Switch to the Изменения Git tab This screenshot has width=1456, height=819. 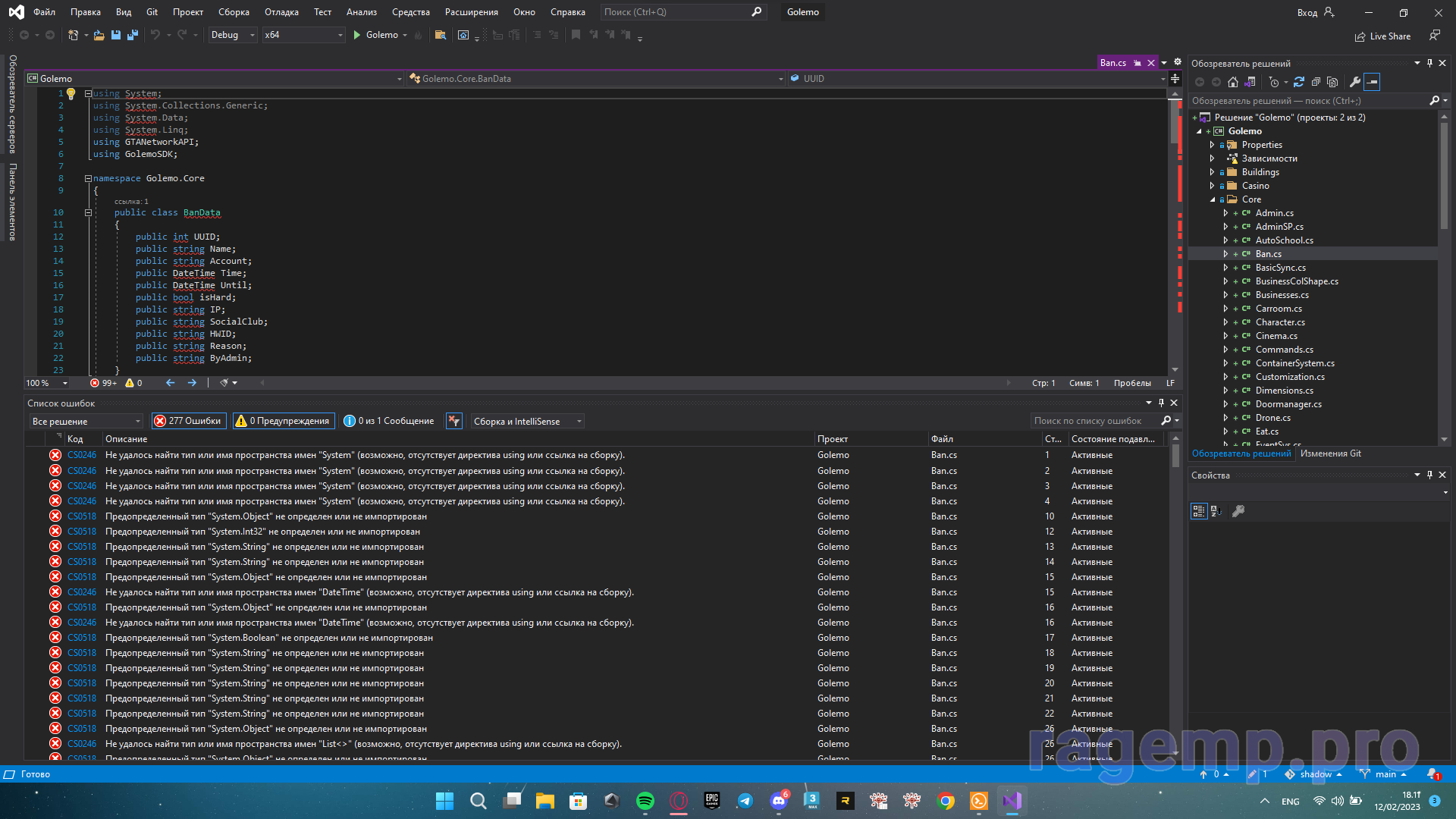coord(1330,453)
